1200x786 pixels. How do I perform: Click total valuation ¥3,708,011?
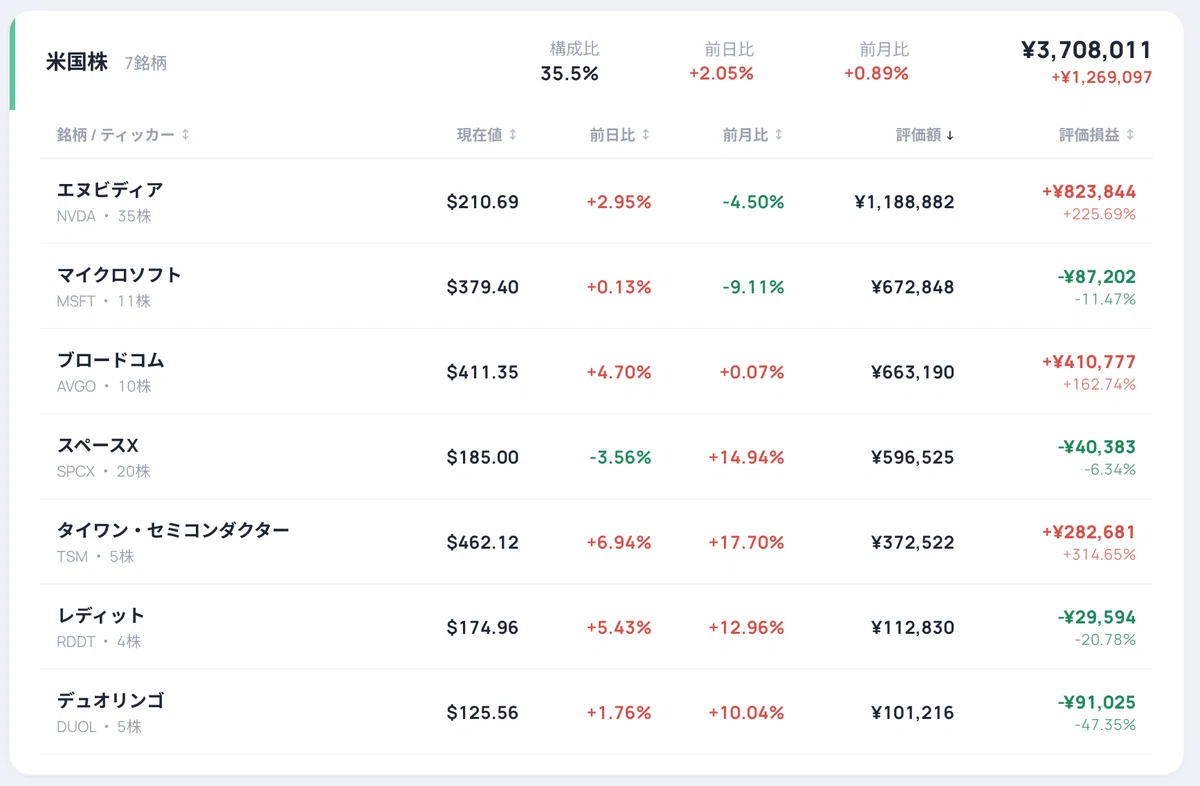point(1086,50)
